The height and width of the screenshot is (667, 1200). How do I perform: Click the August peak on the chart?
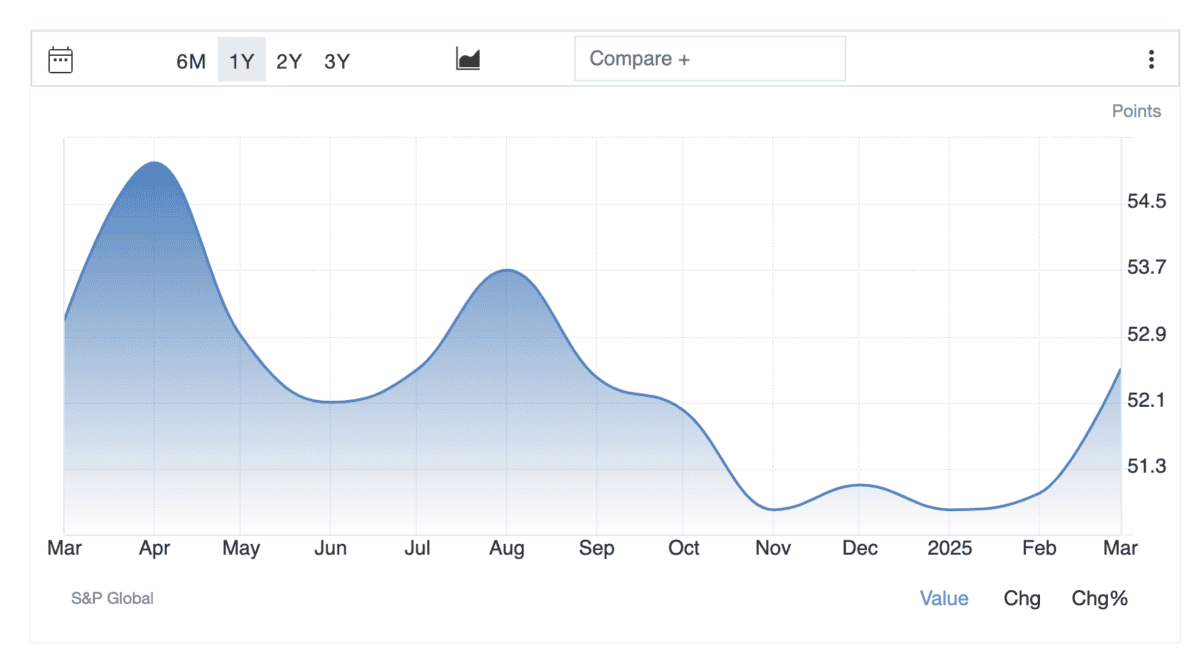point(508,271)
